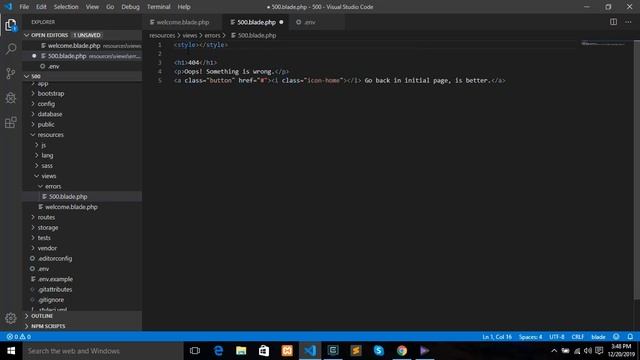Open the Debug view in activity bar
The image size is (640, 360).
[x=11, y=98]
